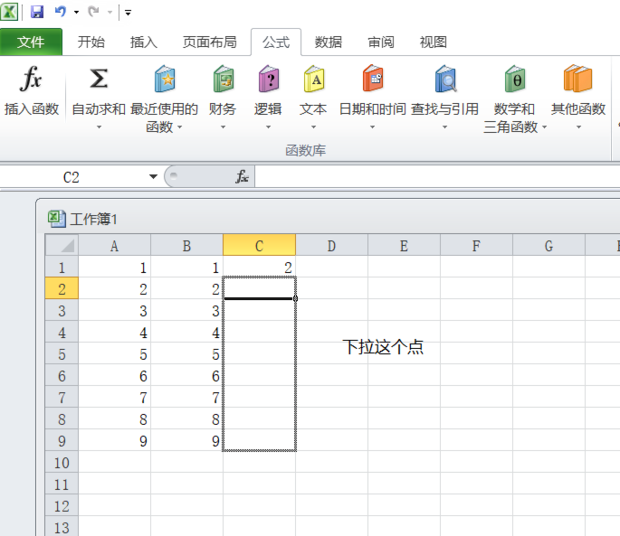Select column A header
Image resolution: width=620 pixels, height=536 pixels.
(x=114, y=245)
